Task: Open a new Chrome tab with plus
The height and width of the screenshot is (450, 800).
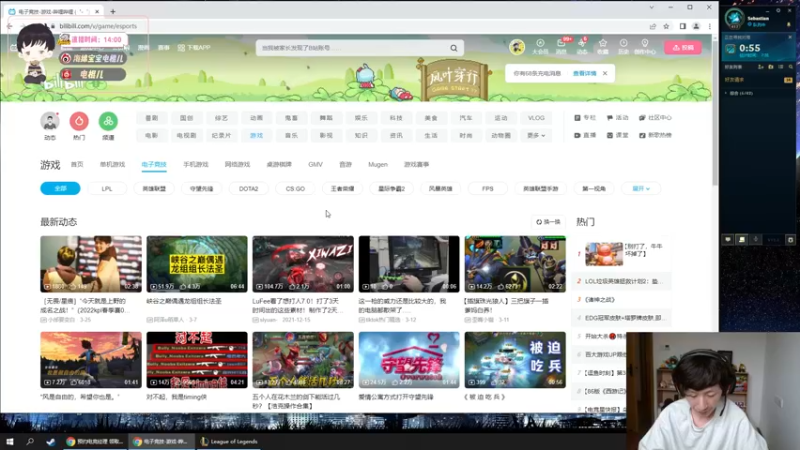Action: (x=113, y=11)
